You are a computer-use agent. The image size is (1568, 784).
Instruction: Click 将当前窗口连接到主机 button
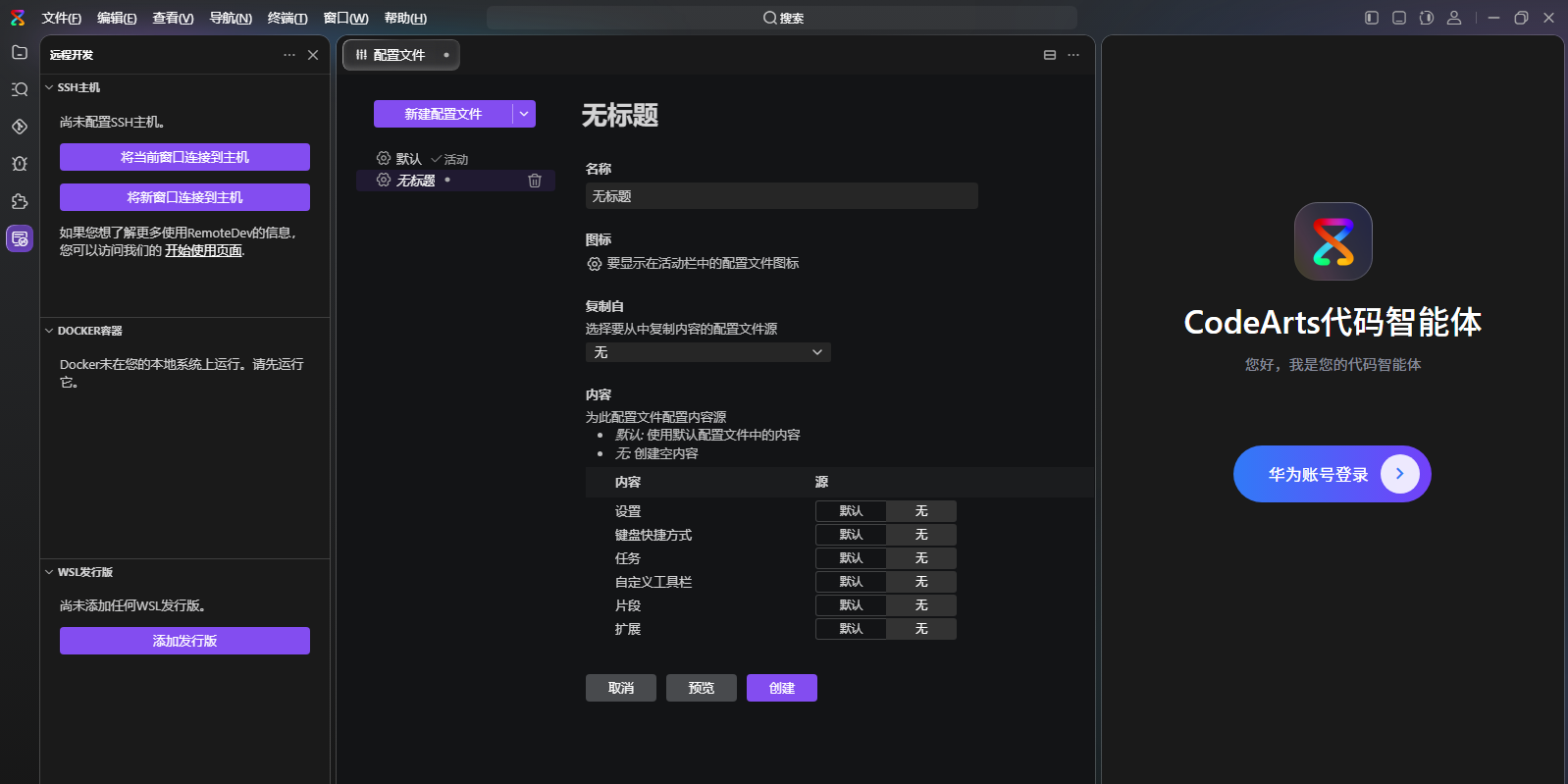184,157
